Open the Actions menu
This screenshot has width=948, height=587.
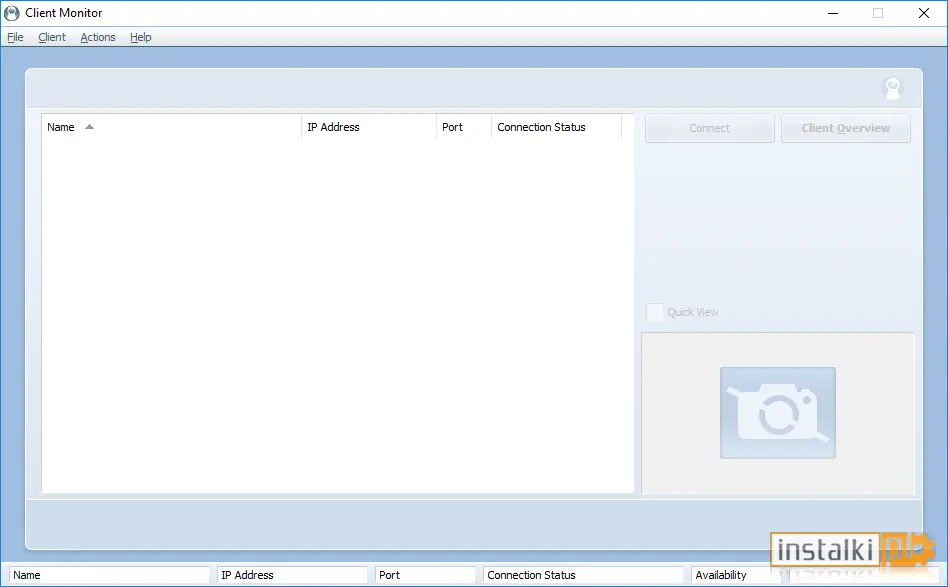click(98, 37)
